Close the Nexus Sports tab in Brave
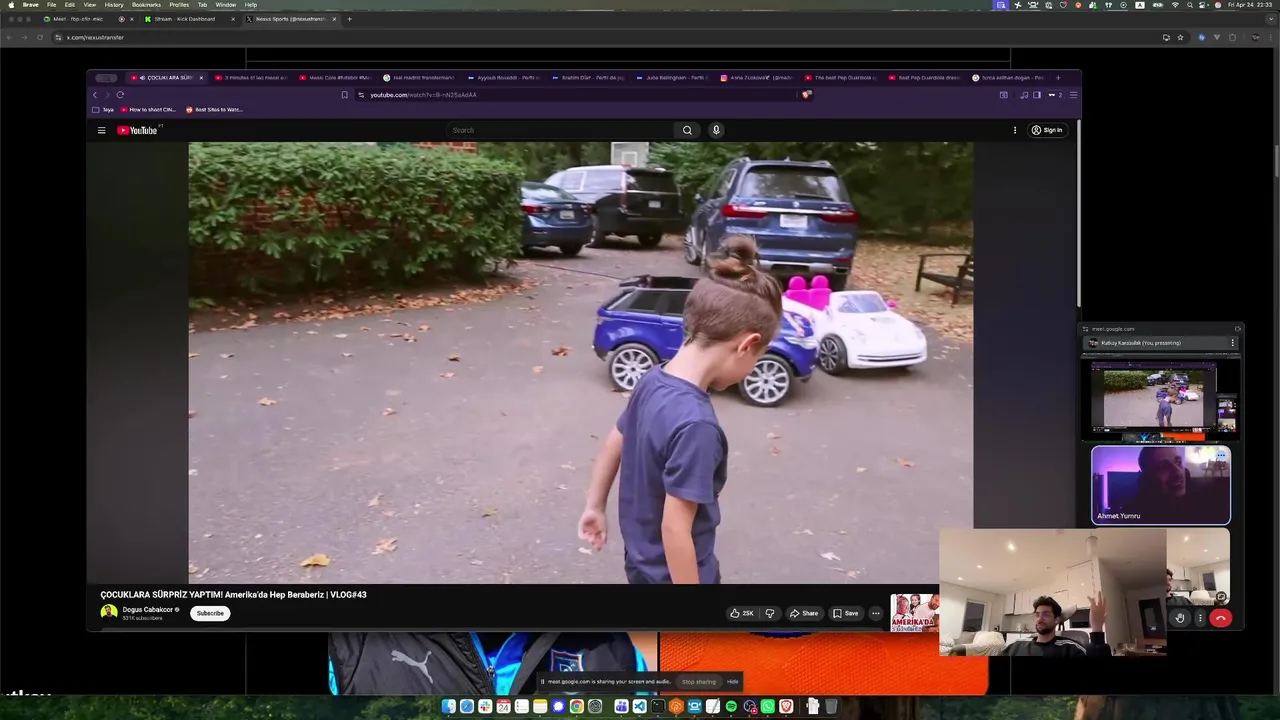This screenshot has height=720, width=1280. (x=335, y=19)
